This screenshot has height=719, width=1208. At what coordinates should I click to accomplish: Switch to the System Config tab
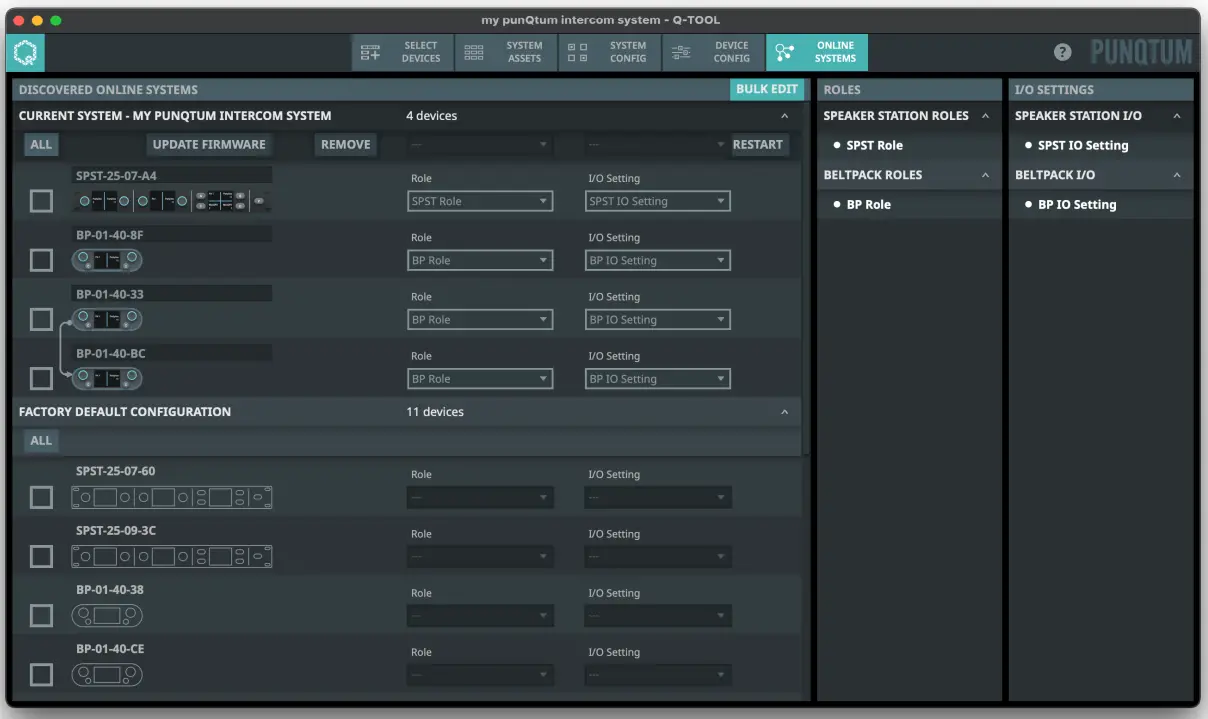pos(609,52)
